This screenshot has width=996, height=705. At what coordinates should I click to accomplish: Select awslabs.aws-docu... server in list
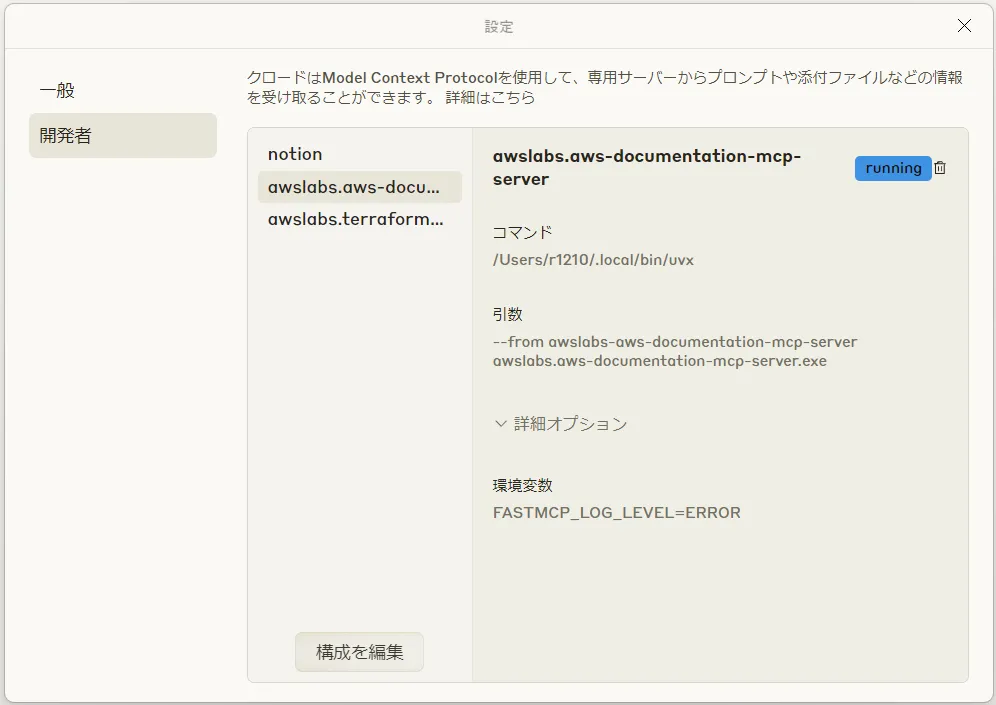pos(360,187)
